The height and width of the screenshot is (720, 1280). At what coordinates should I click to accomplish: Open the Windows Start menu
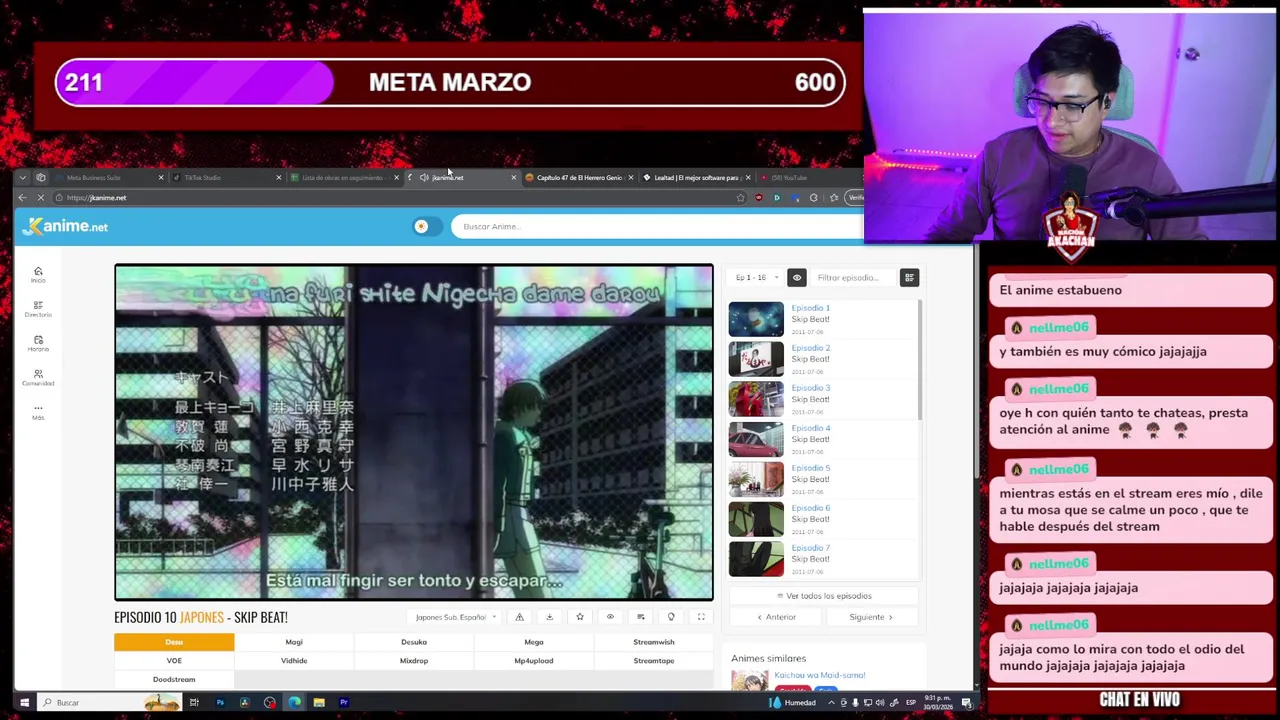pos(25,702)
